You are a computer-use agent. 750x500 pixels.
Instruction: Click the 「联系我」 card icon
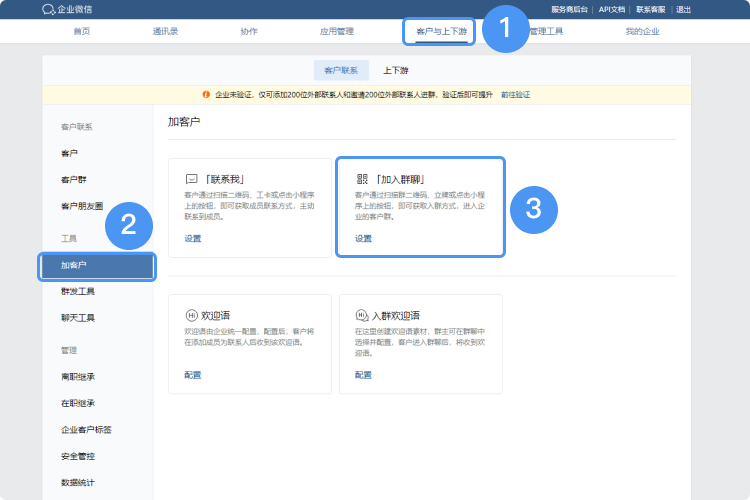click(191, 179)
